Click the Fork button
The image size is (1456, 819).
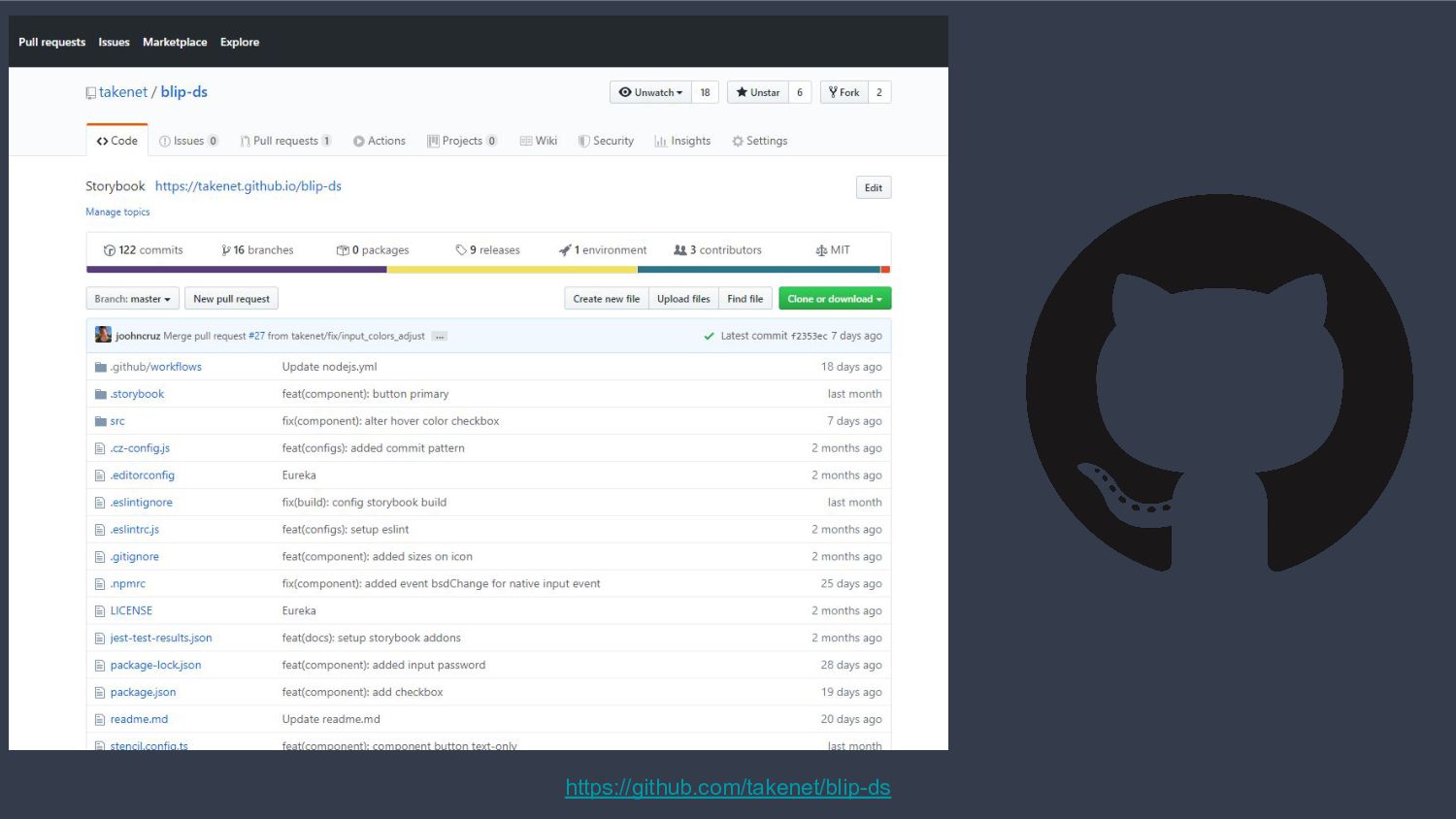coord(844,92)
